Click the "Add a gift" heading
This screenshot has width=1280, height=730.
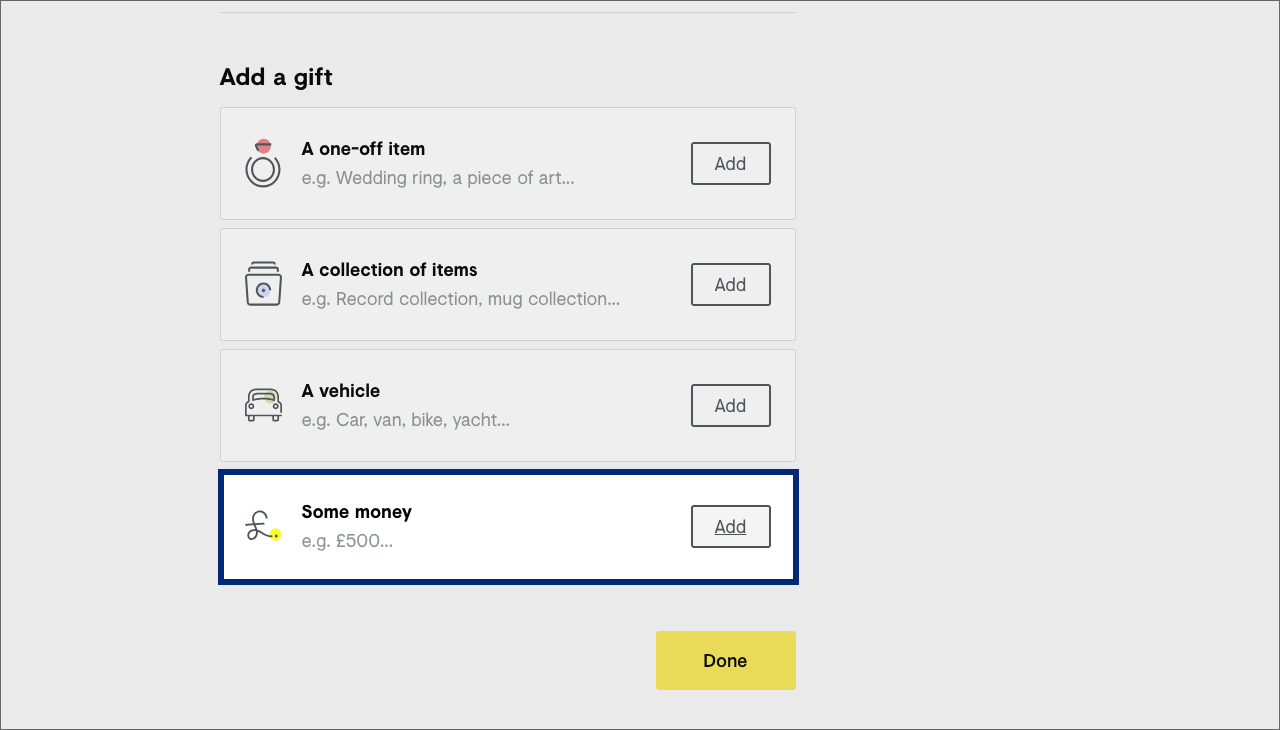[276, 77]
